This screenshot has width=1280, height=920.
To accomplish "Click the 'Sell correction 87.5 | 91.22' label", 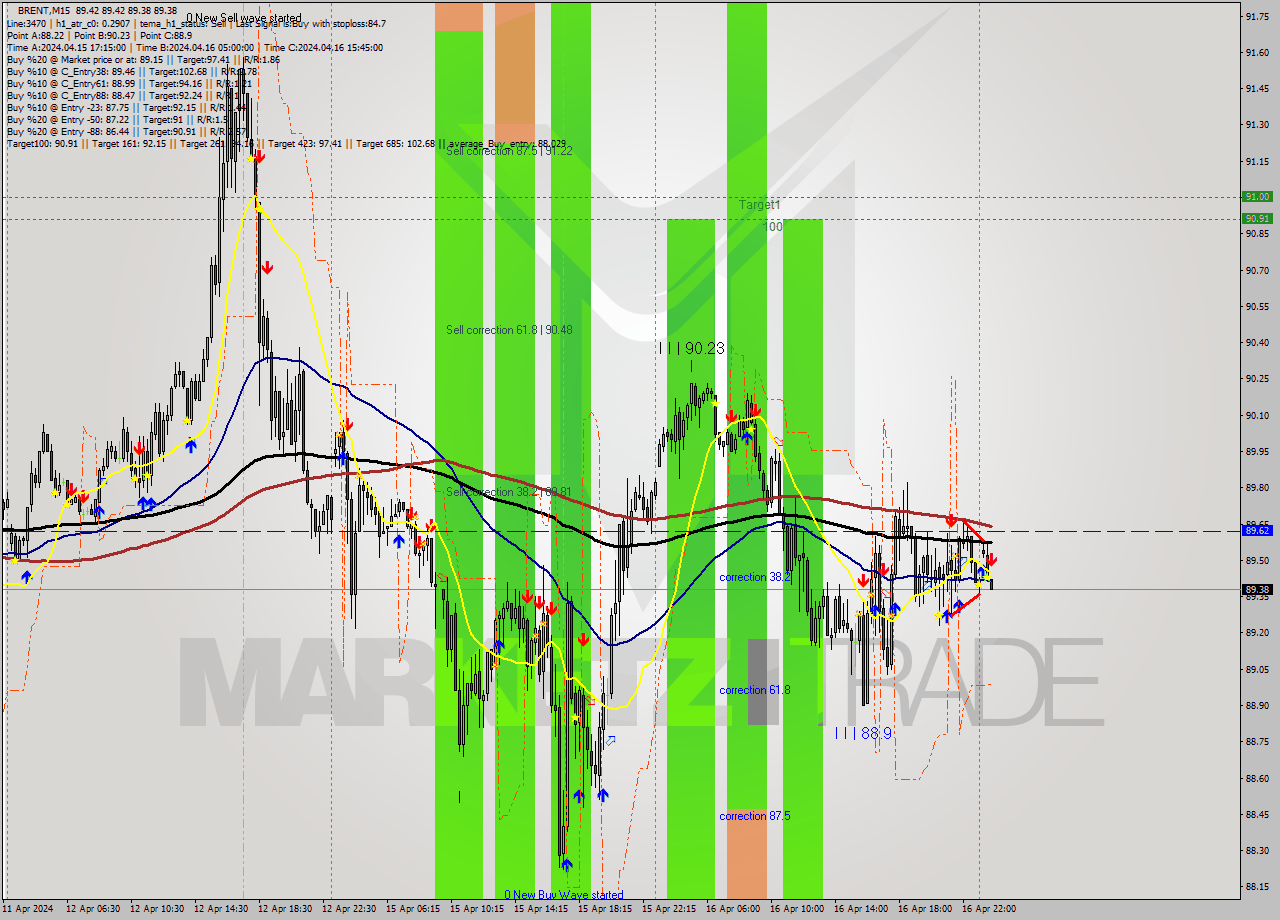I will [x=509, y=151].
